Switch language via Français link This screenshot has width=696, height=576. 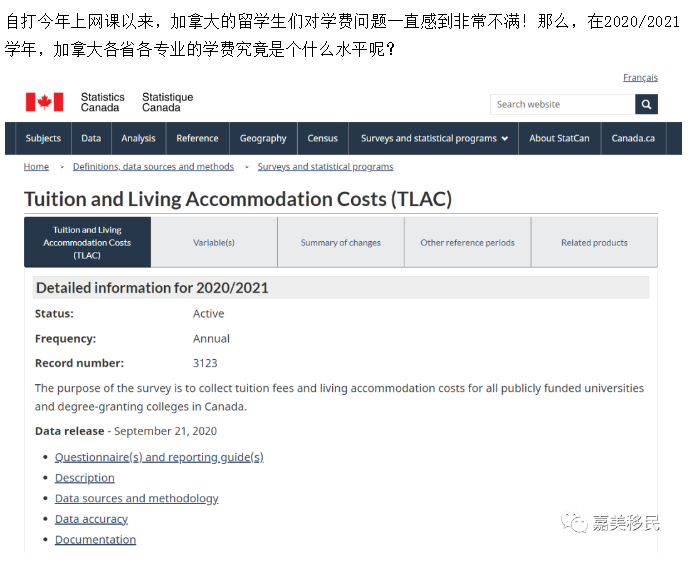click(x=640, y=78)
